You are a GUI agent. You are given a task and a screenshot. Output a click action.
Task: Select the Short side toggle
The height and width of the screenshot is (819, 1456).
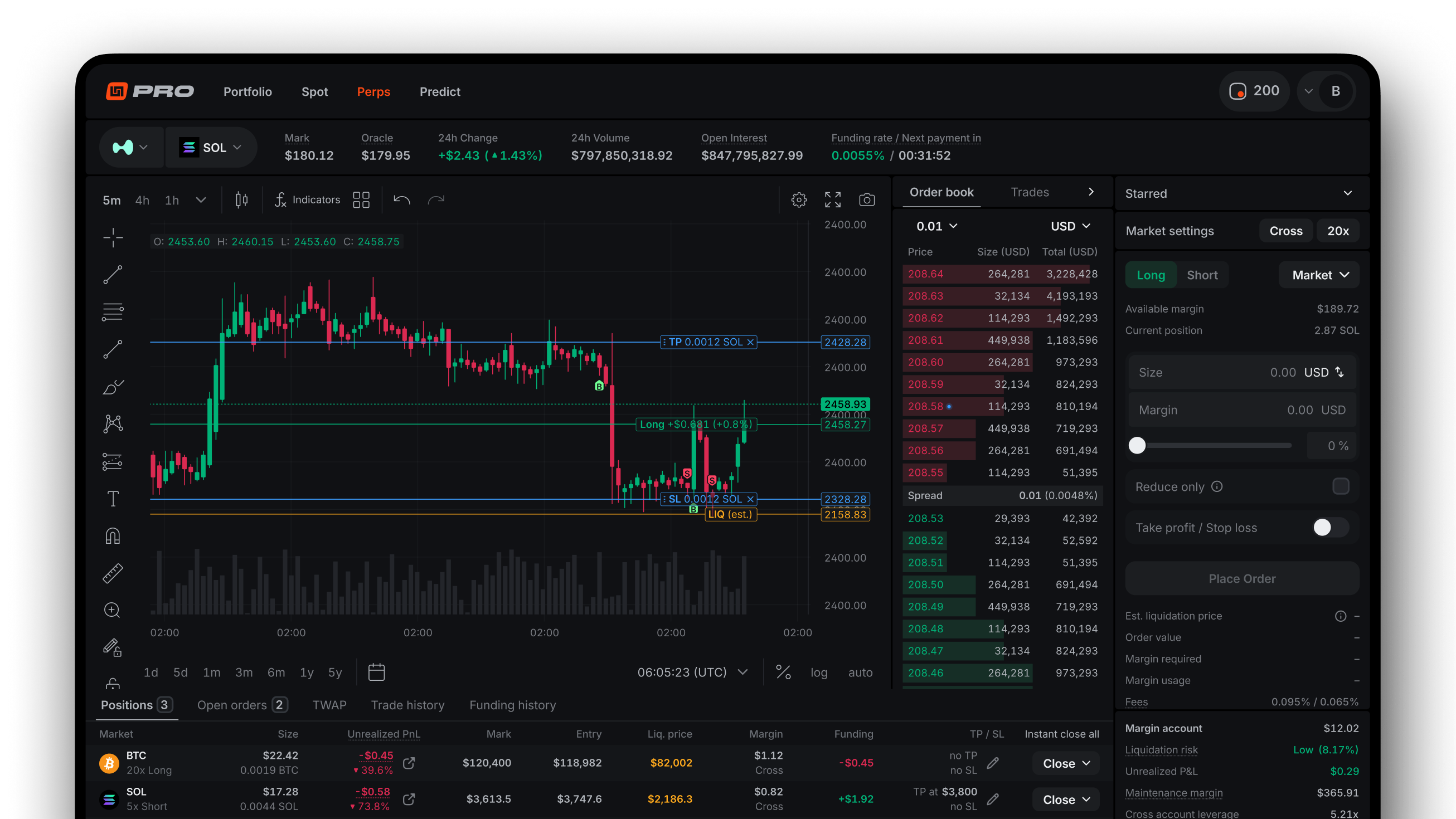click(1202, 275)
